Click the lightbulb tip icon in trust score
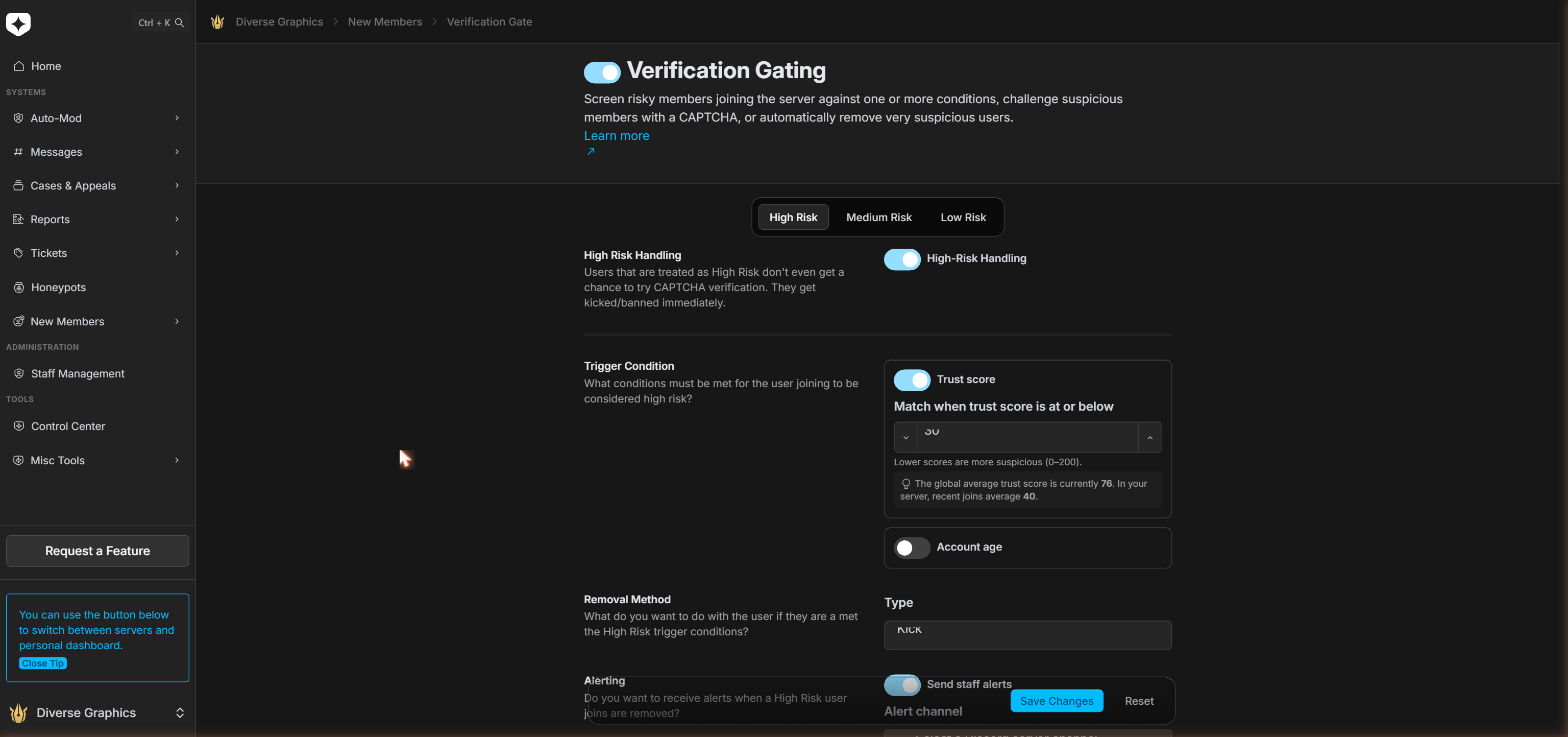 pos(906,484)
